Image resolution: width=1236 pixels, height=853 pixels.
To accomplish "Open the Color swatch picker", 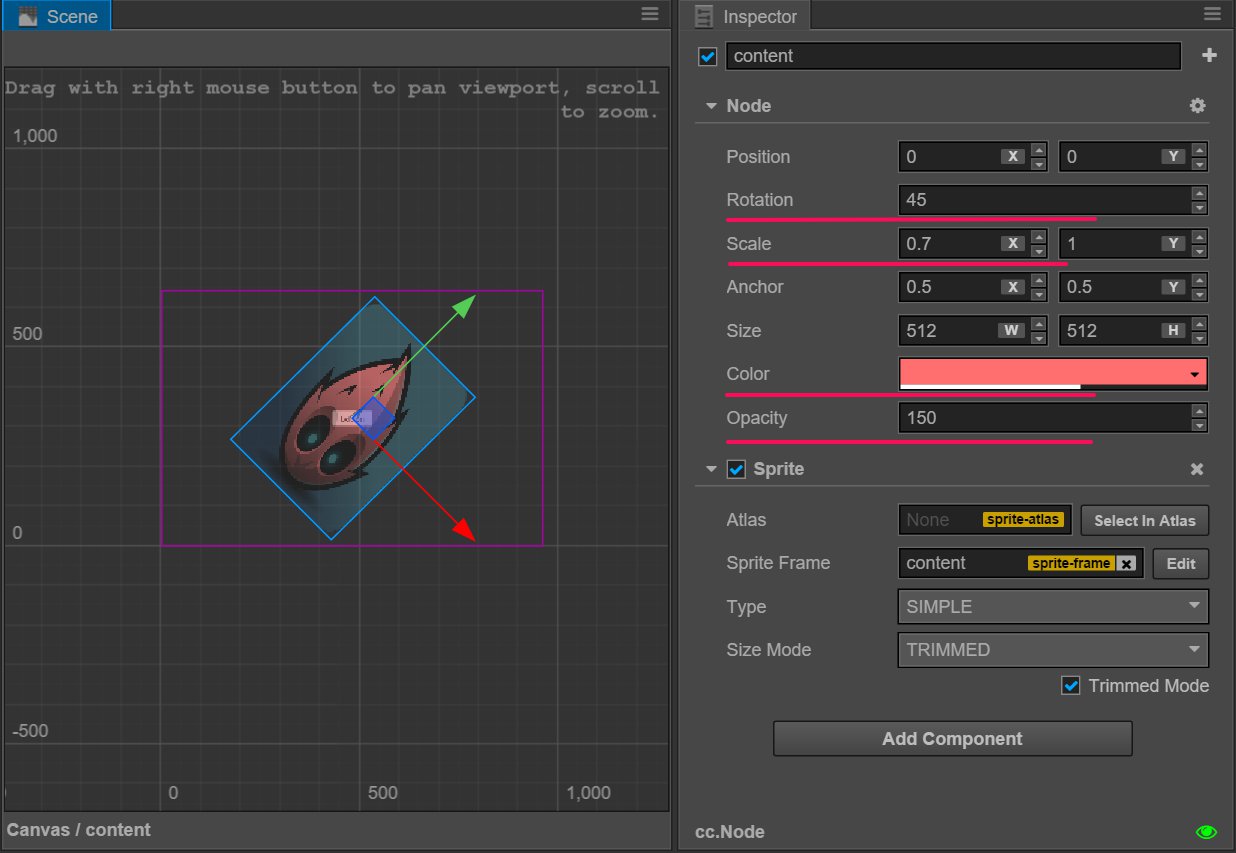I will point(1052,373).
